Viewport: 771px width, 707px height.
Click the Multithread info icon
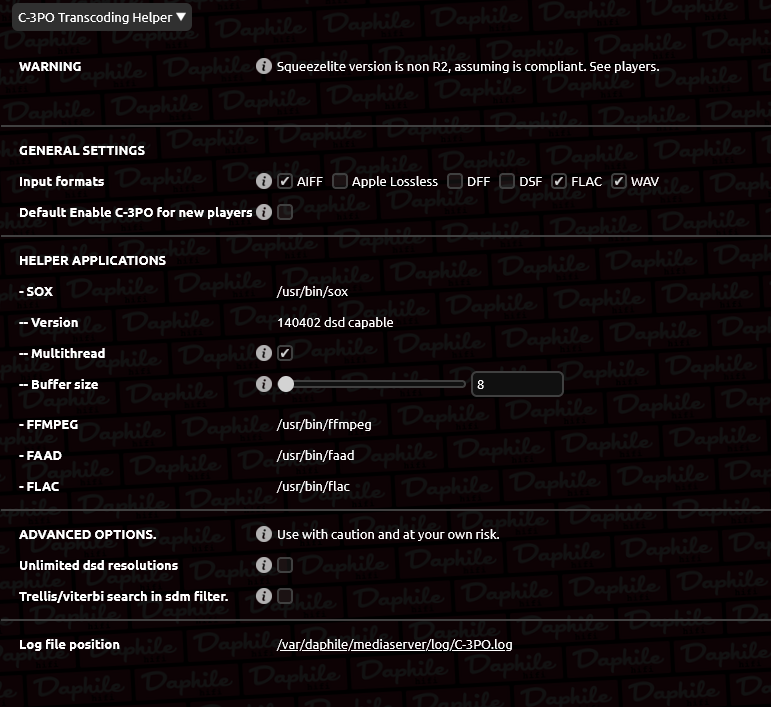[x=264, y=353]
